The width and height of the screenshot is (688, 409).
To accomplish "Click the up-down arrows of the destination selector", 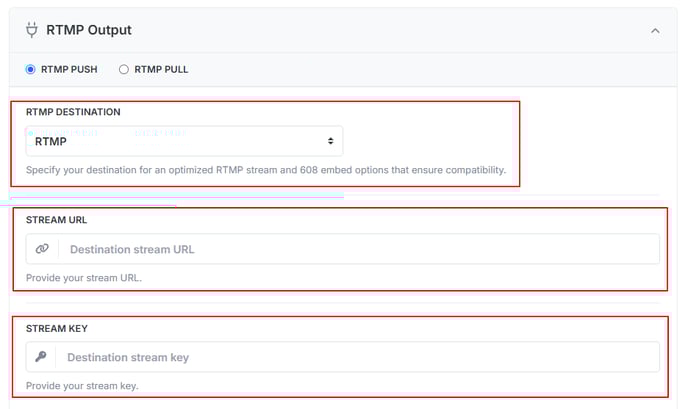I will (330, 141).
